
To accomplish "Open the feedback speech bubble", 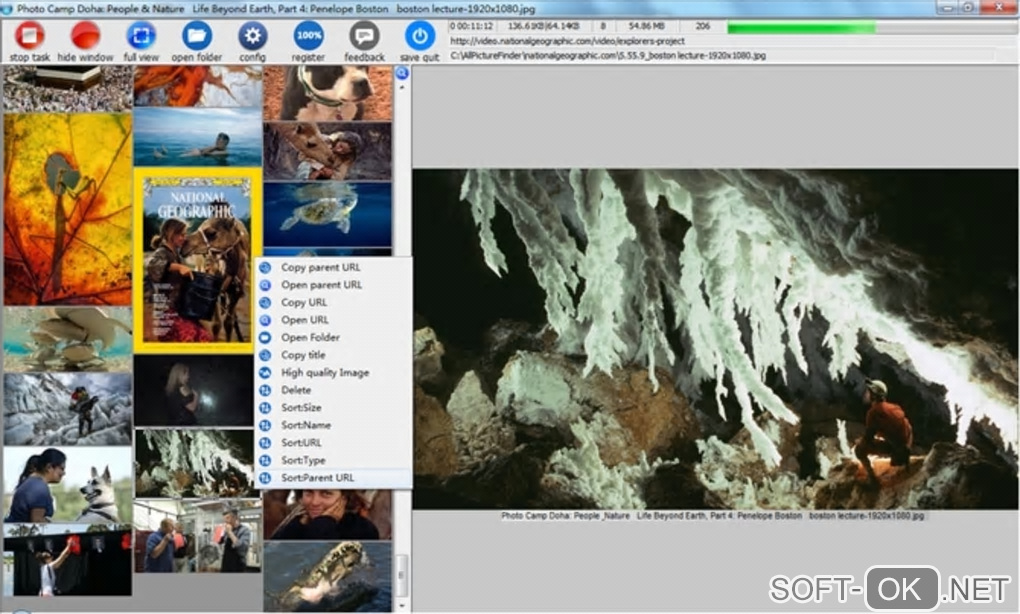I will [364, 37].
